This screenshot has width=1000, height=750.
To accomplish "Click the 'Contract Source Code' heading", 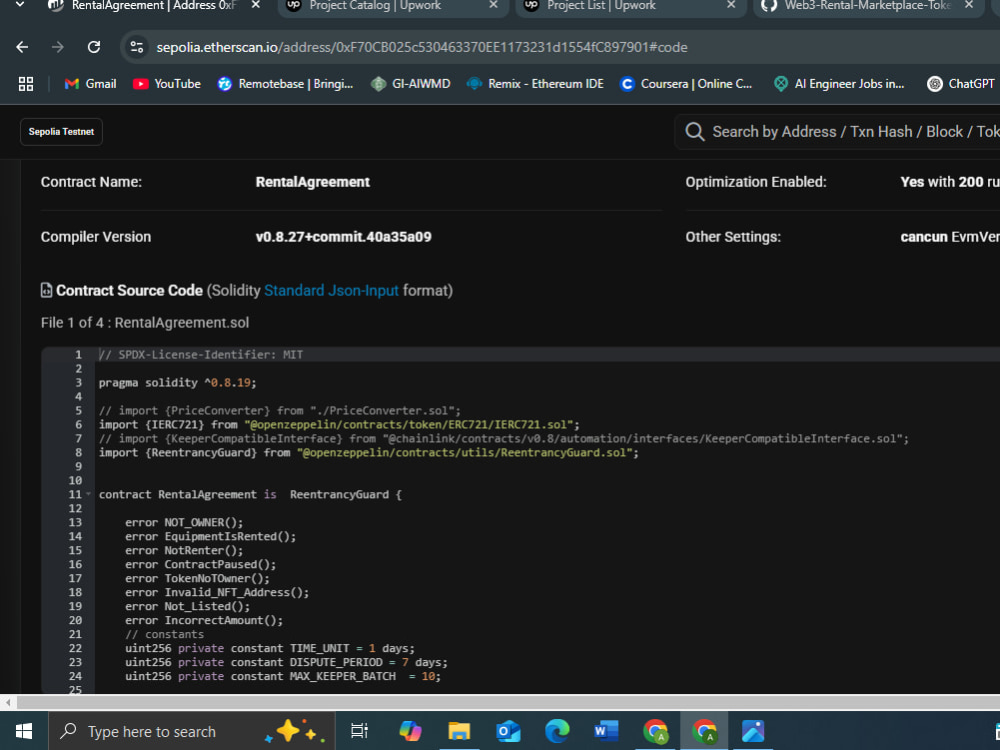I will coord(129,291).
